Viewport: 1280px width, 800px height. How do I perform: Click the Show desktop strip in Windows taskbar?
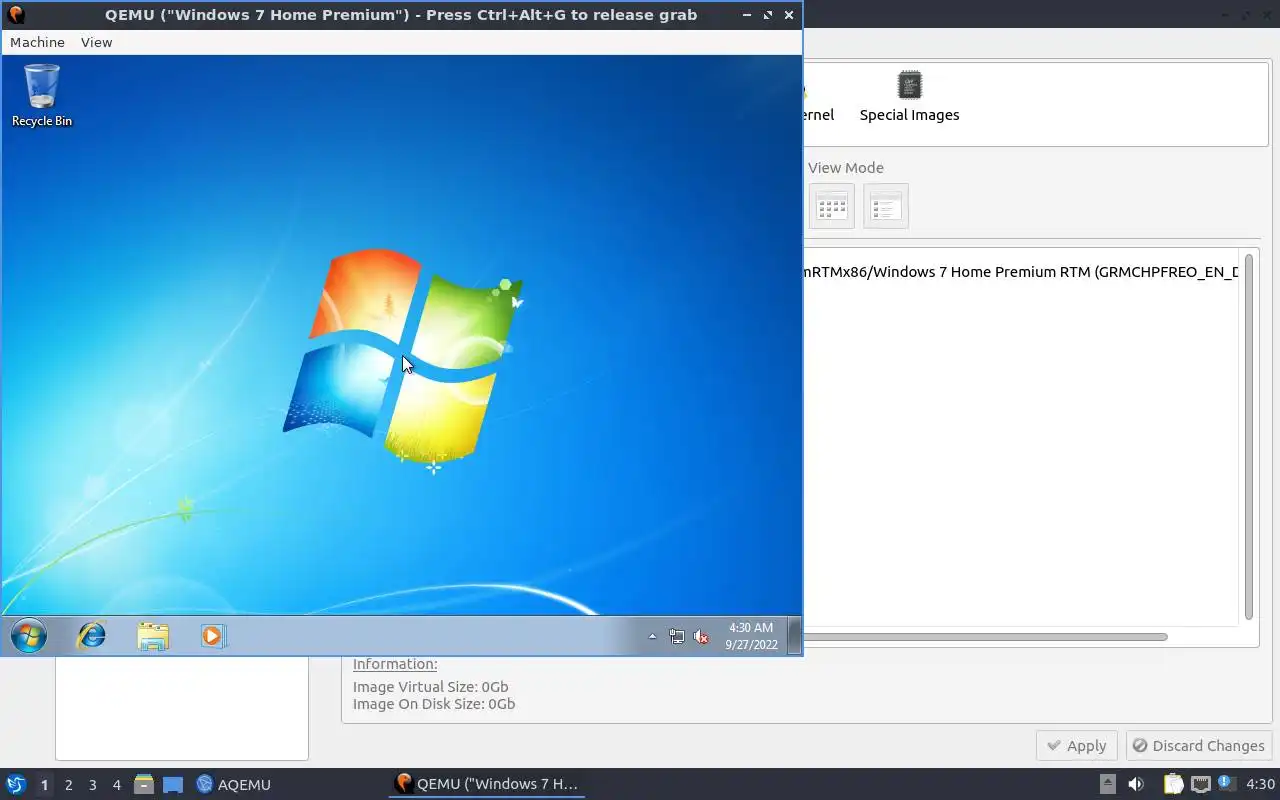tap(794, 636)
